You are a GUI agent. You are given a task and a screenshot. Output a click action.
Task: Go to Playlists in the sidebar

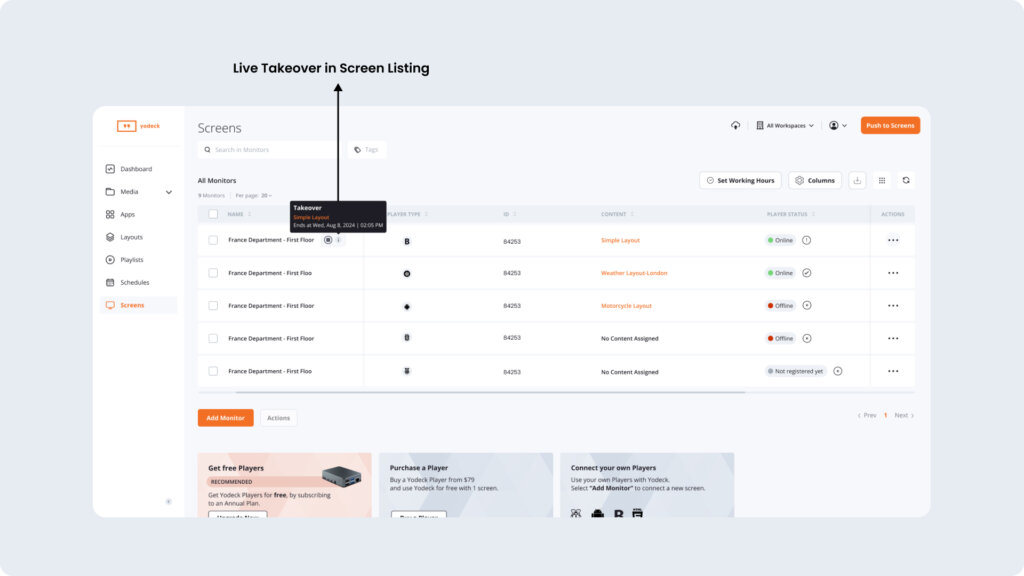(x=131, y=260)
